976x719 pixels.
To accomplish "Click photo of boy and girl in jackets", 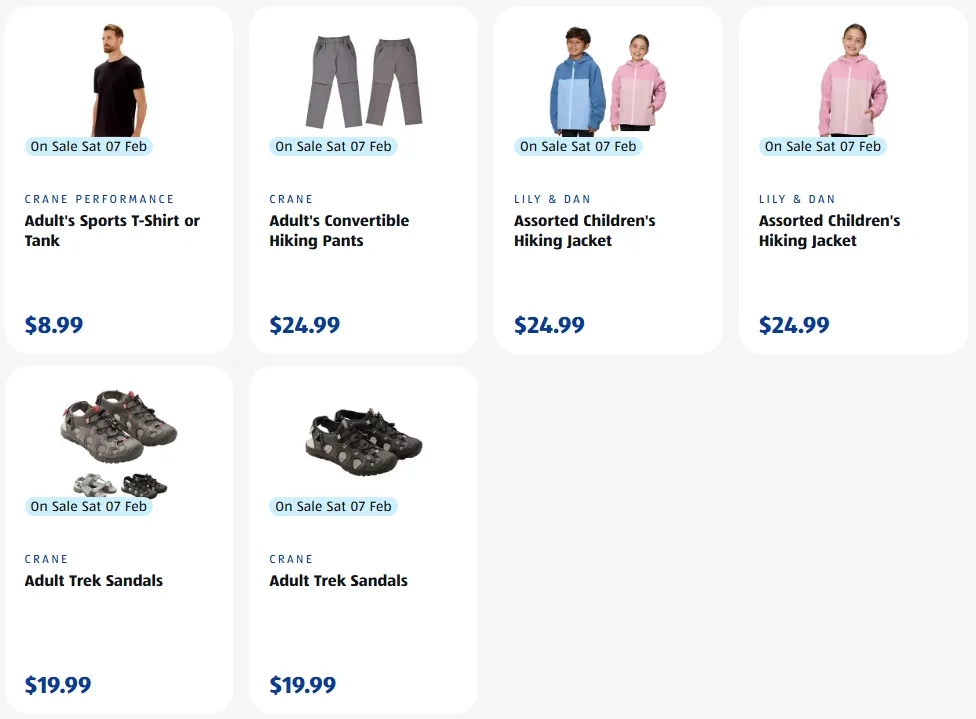I will click(x=607, y=82).
